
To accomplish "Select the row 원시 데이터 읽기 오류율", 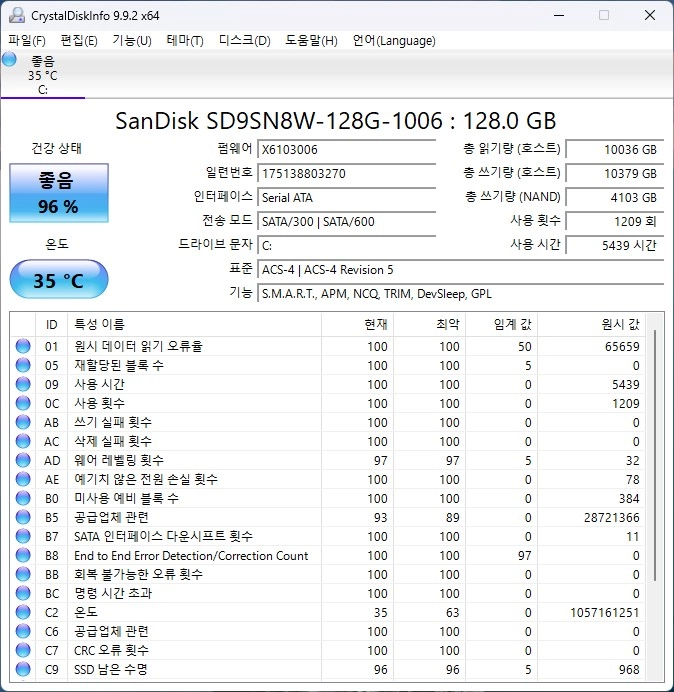I will click(x=328, y=346).
